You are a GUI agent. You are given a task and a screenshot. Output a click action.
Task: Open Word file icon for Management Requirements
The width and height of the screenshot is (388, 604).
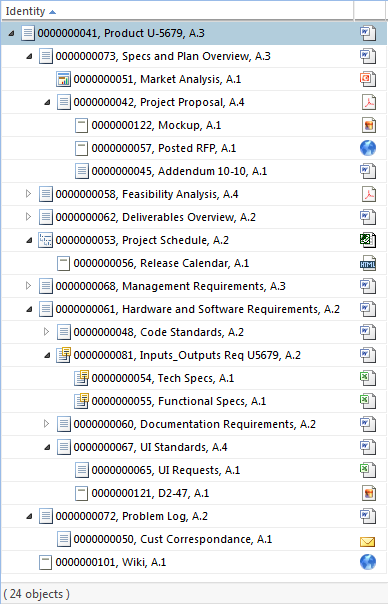pyautogui.click(x=368, y=286)
